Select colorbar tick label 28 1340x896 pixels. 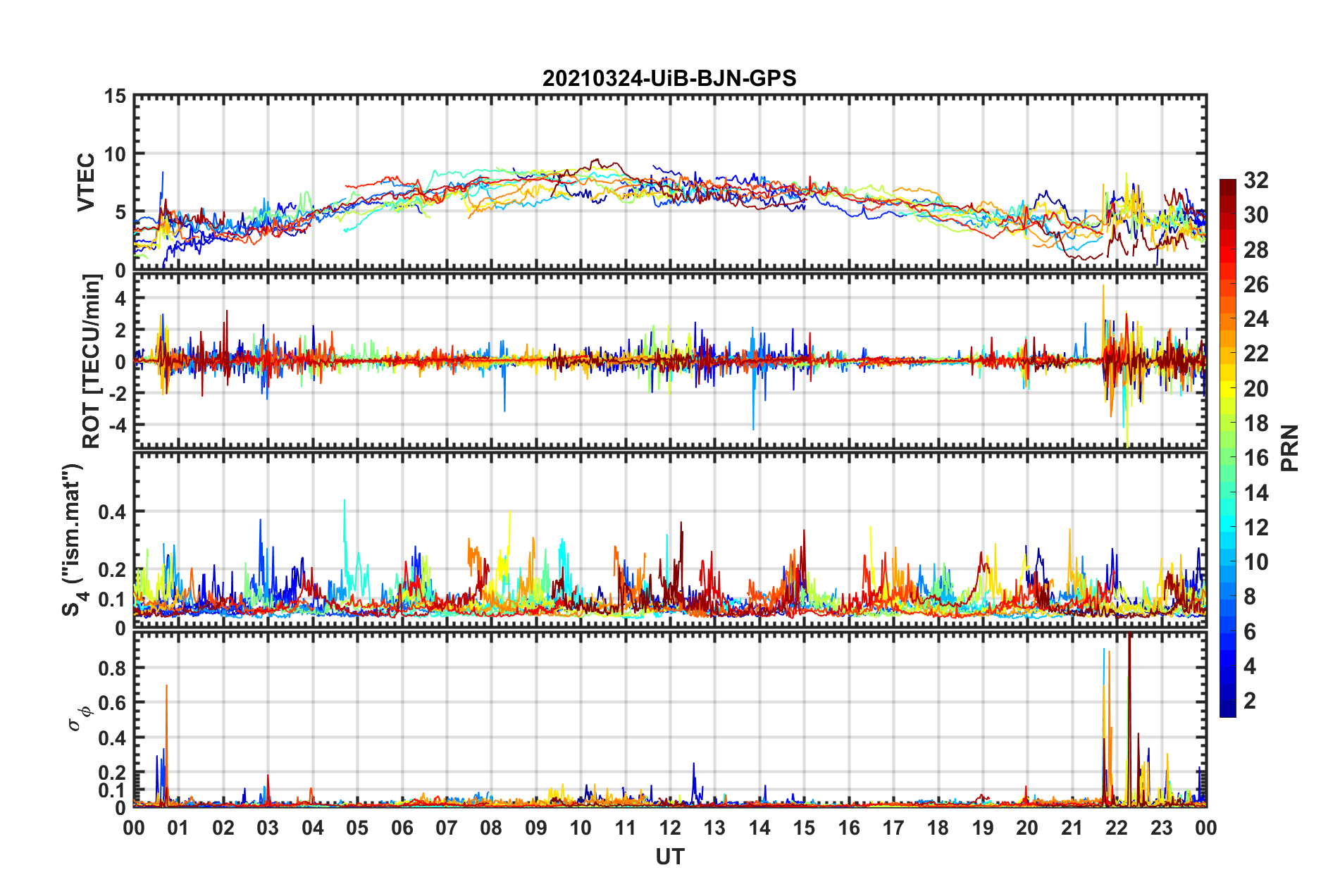coord(1256,250)
